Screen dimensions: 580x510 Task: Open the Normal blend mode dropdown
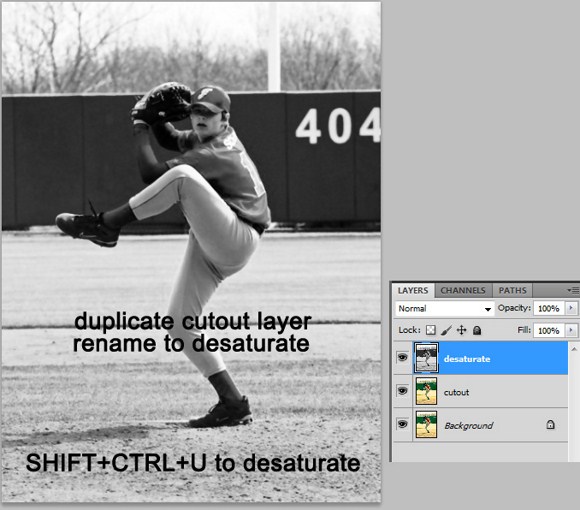[445, 308]
